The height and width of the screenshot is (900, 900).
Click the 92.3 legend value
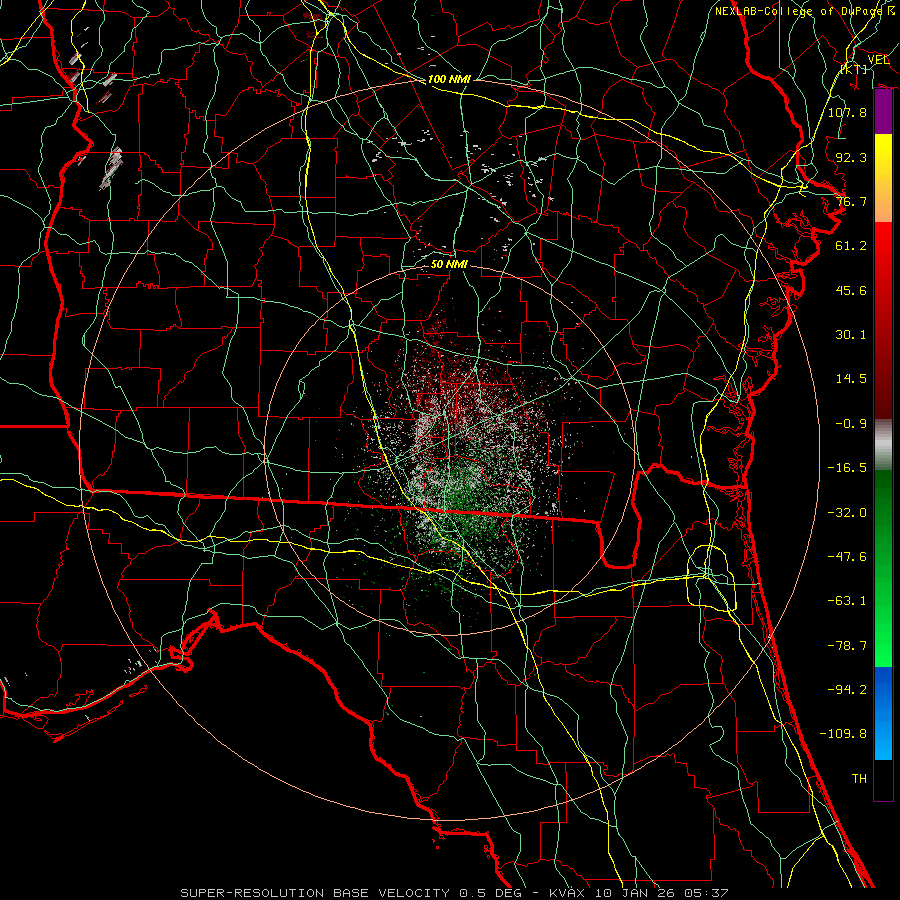point(851,157)
